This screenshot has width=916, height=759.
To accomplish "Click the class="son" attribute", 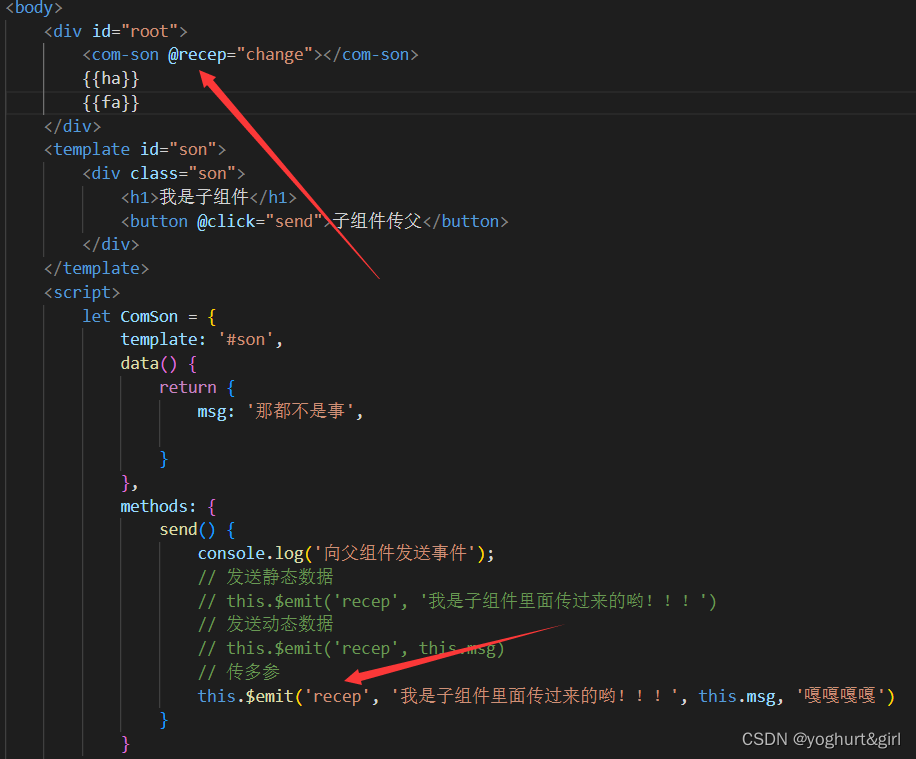I will [x=183, y=174].
